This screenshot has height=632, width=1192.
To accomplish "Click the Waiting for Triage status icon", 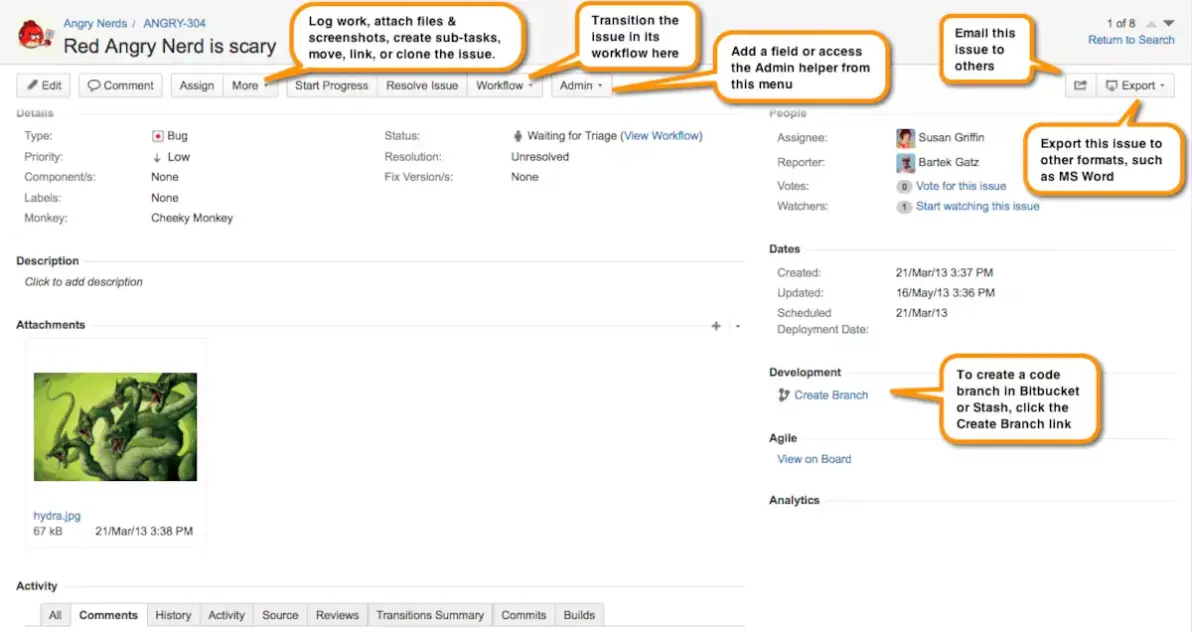I will click(518, 136).
